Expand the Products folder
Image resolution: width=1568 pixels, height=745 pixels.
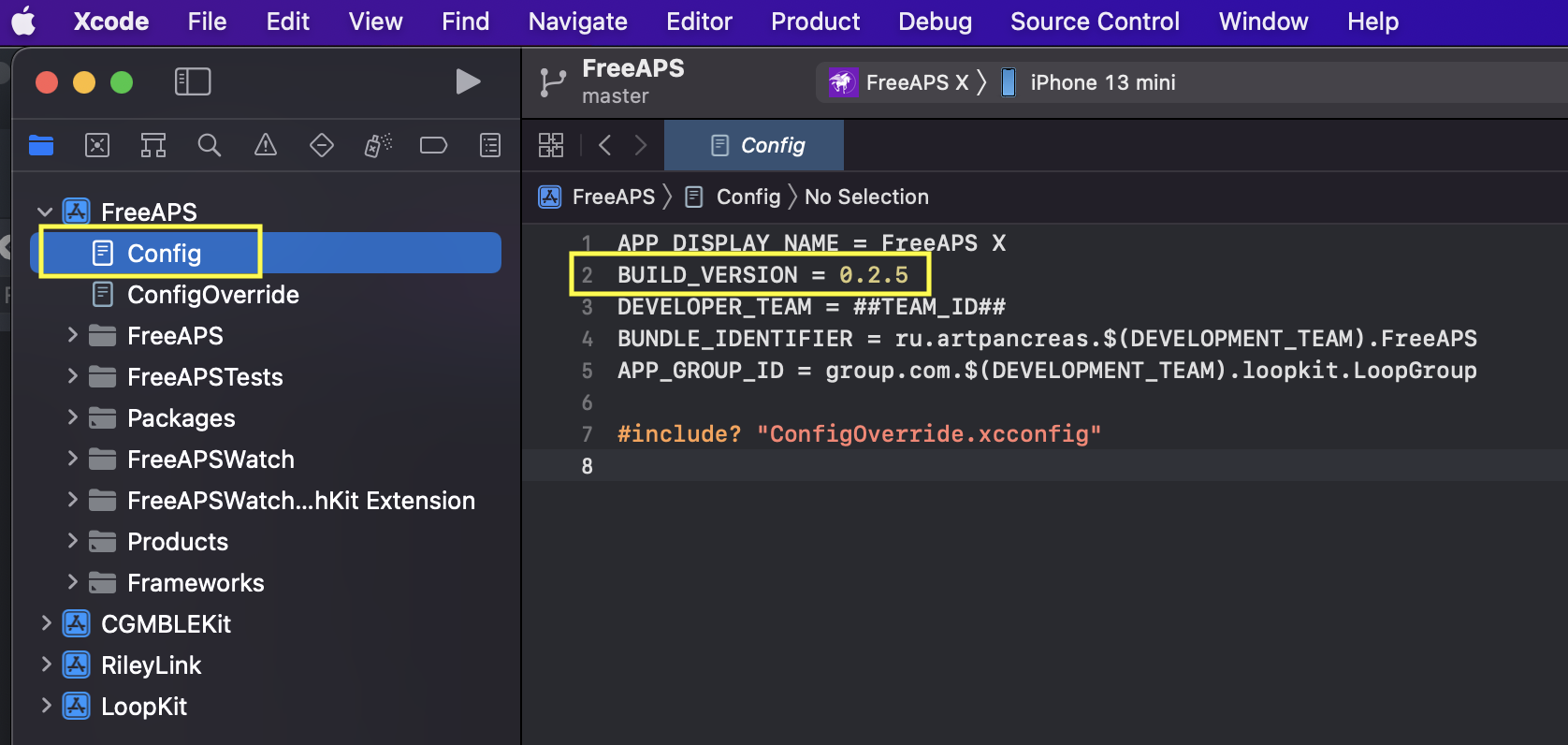tap(72, 541)
